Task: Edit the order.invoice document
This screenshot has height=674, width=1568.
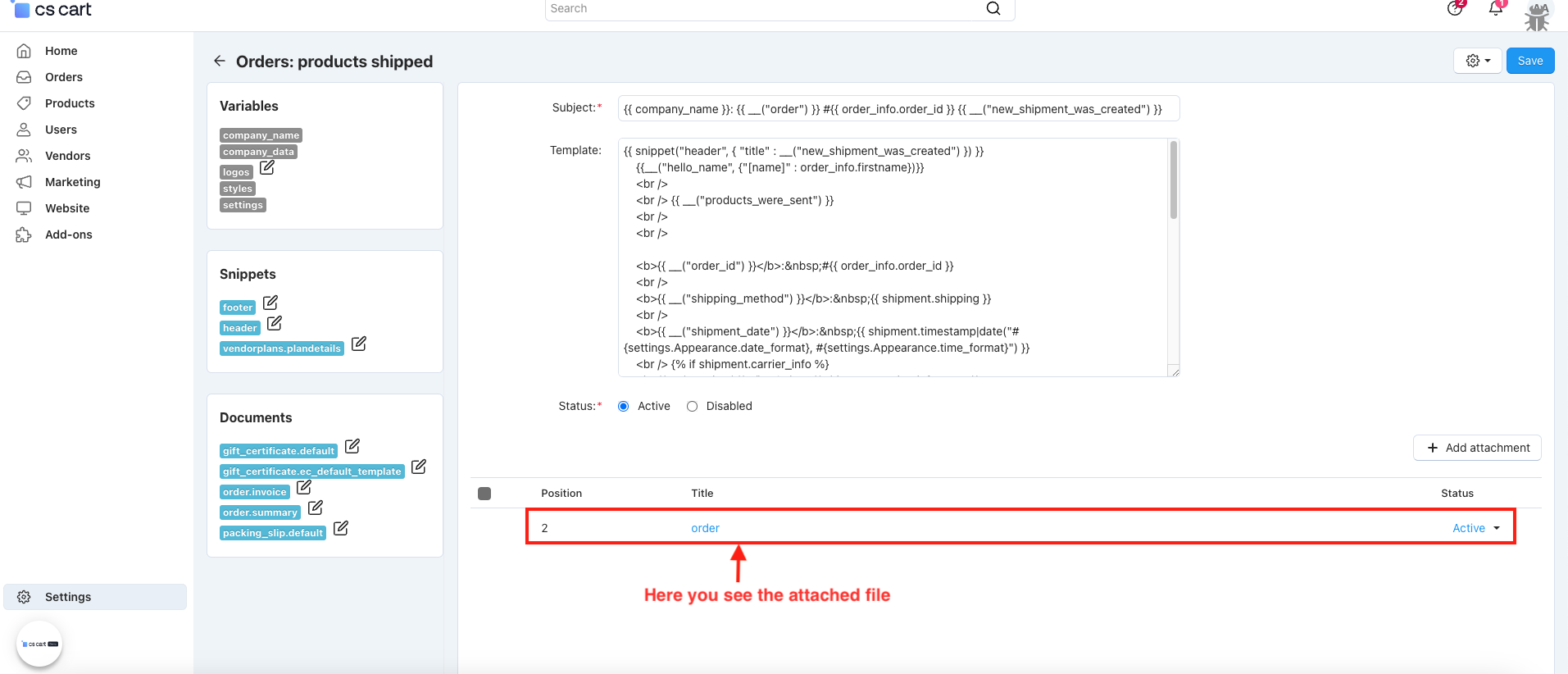Action: (304, 487)
